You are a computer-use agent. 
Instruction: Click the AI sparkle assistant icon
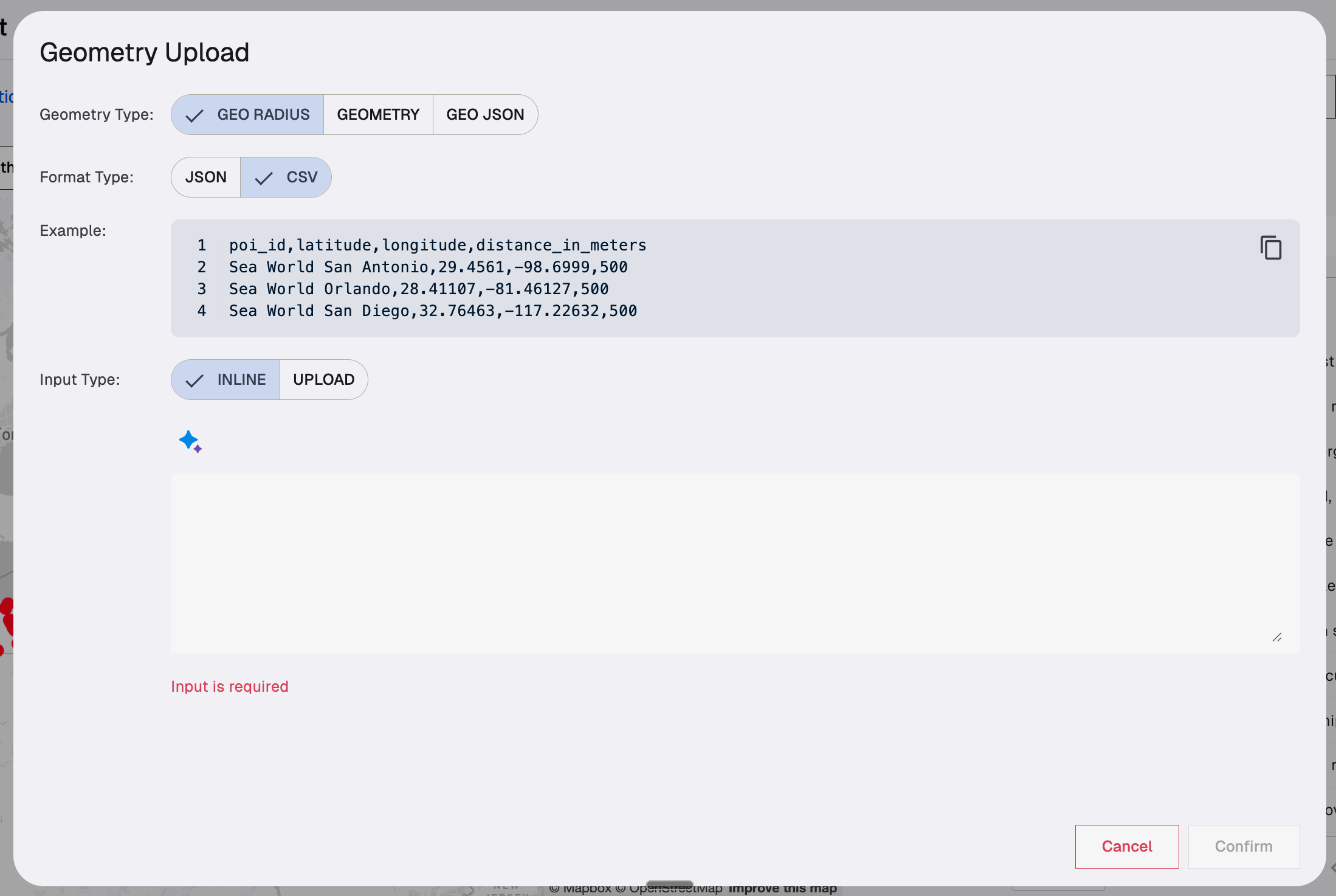[190, 441]
